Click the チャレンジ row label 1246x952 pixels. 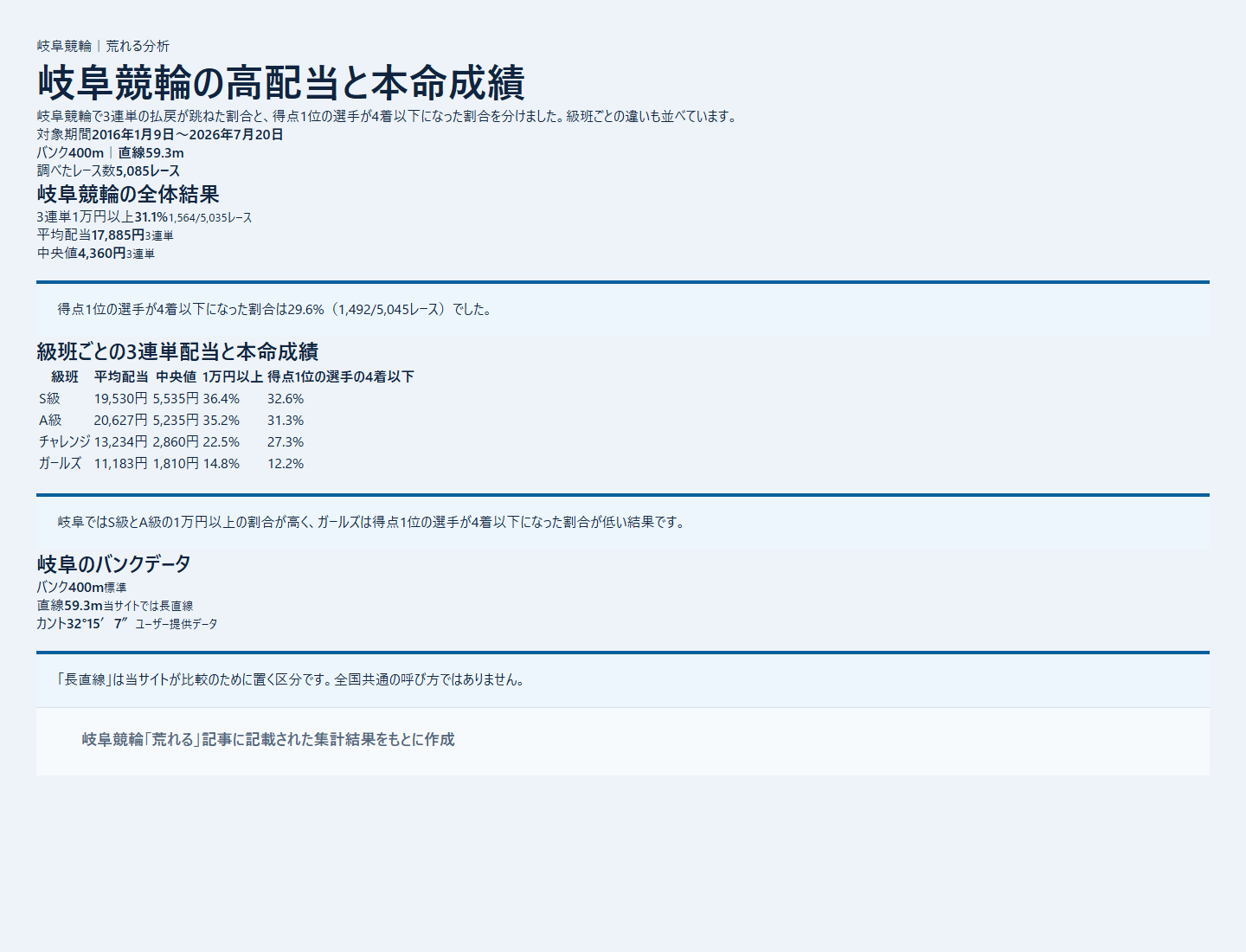point(64,442)
